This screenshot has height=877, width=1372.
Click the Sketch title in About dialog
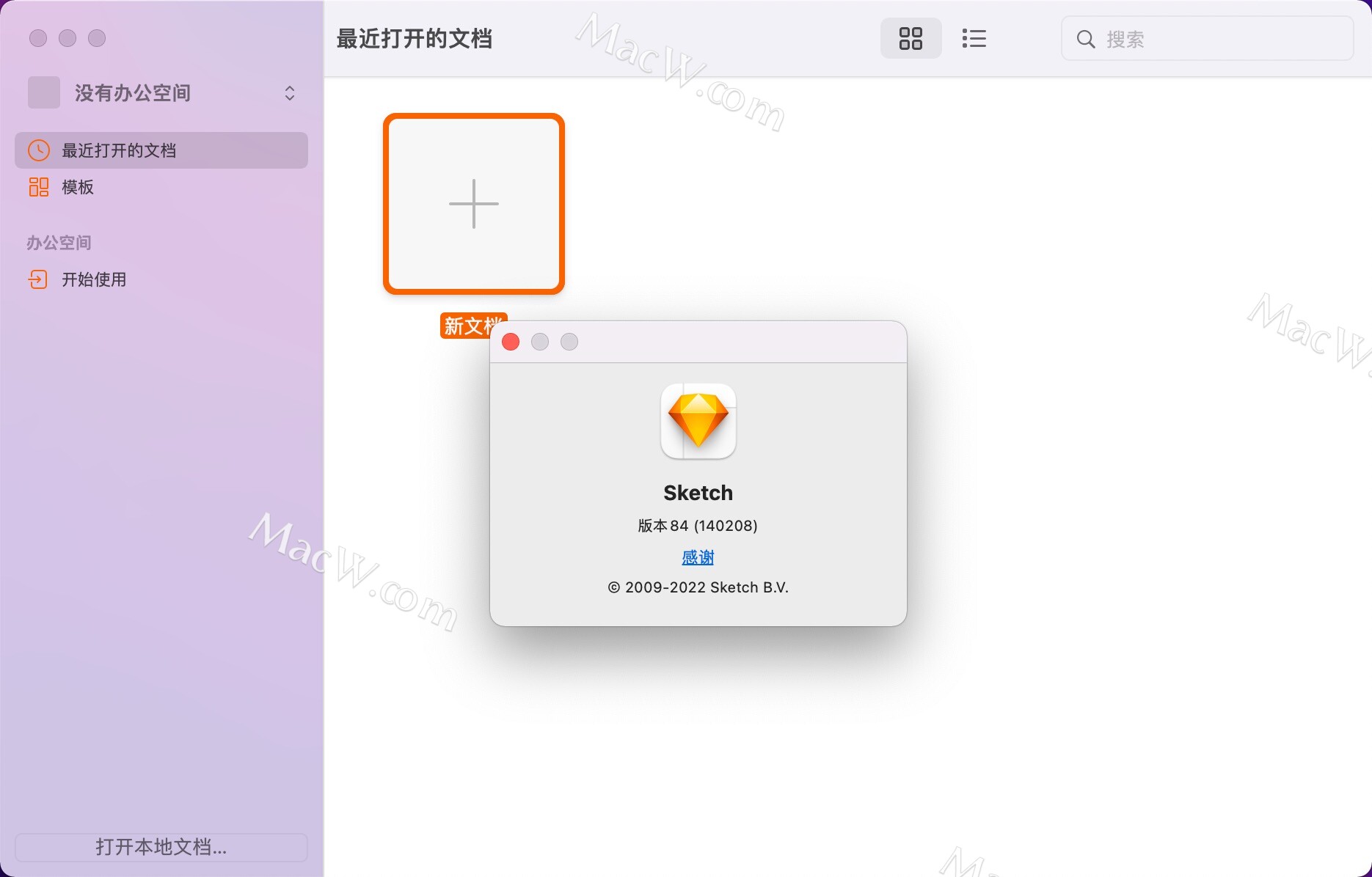coord(698,493)
